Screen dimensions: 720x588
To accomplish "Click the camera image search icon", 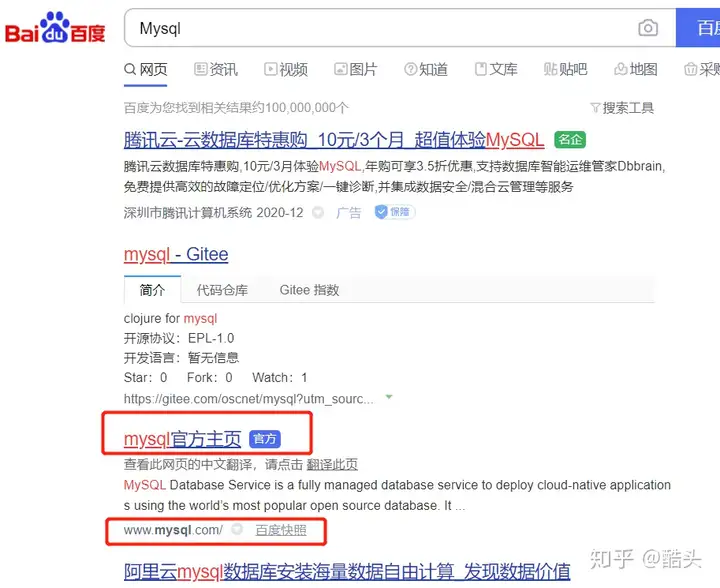I will [x=648, y=28].
